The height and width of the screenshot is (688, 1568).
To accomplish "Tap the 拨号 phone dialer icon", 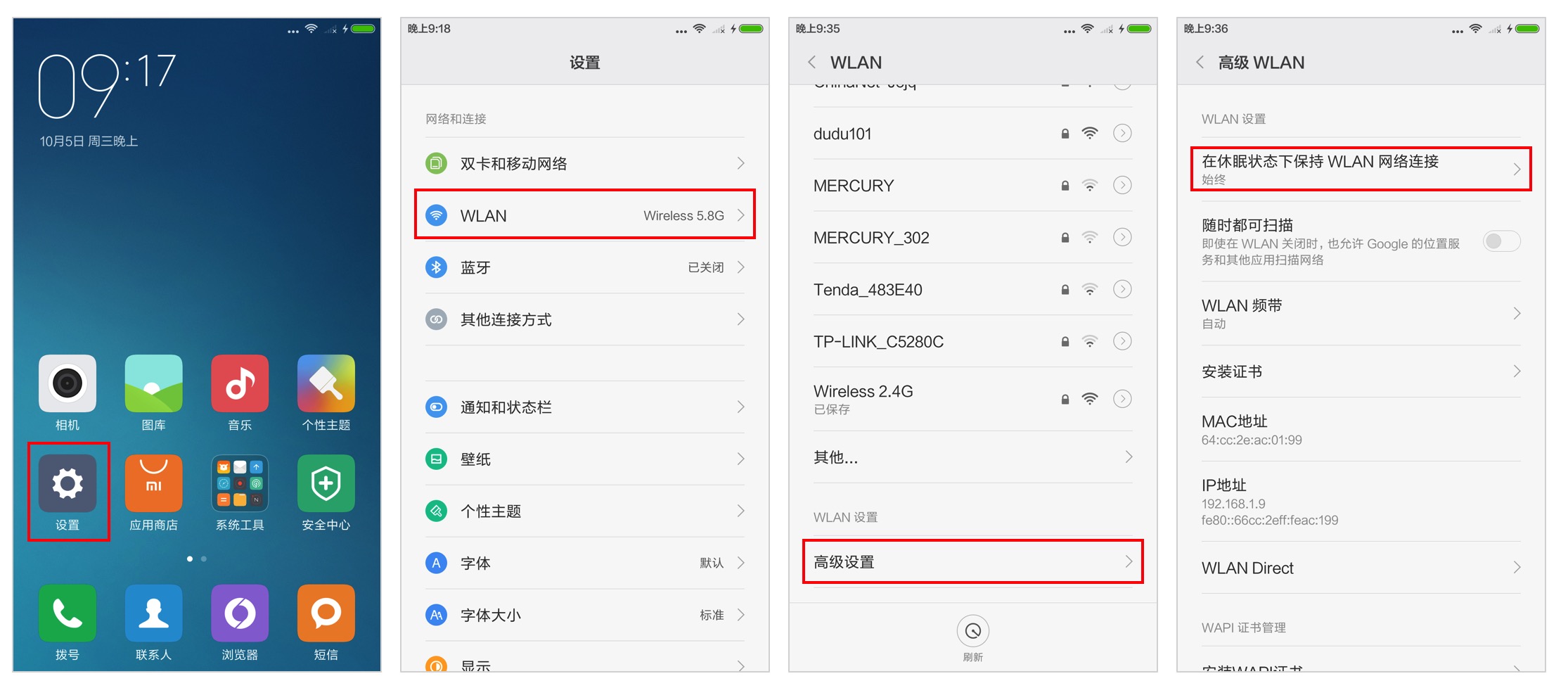I will click(x=68, y=613).
